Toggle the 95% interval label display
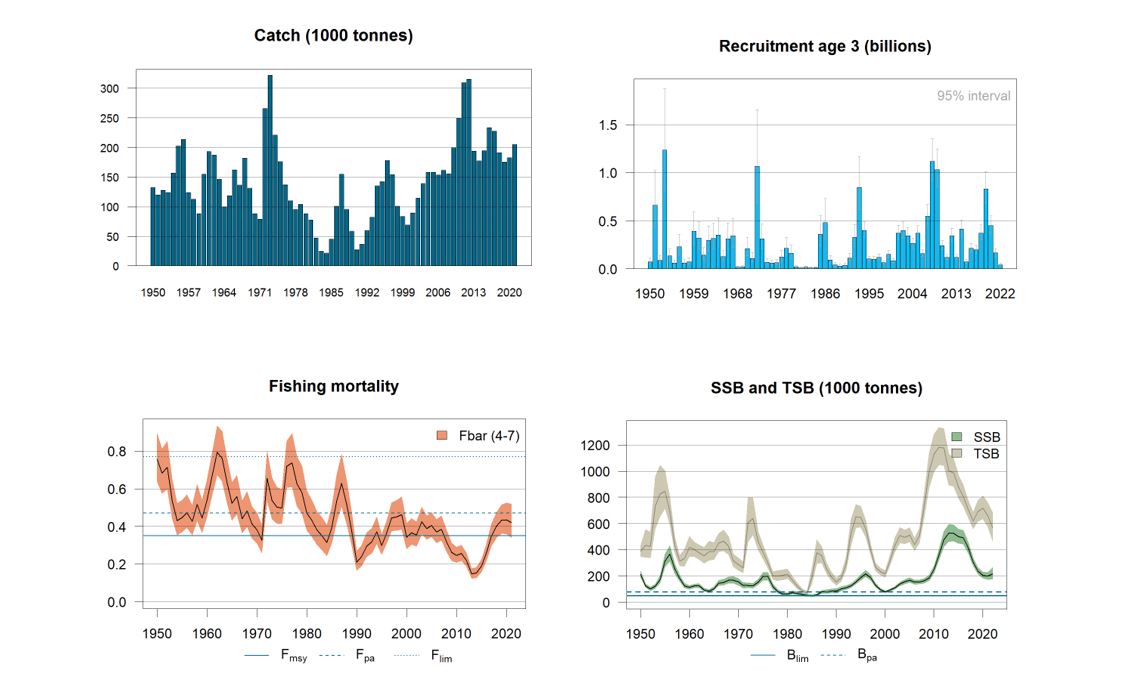The image size is (1121, 683). point(972,96)
